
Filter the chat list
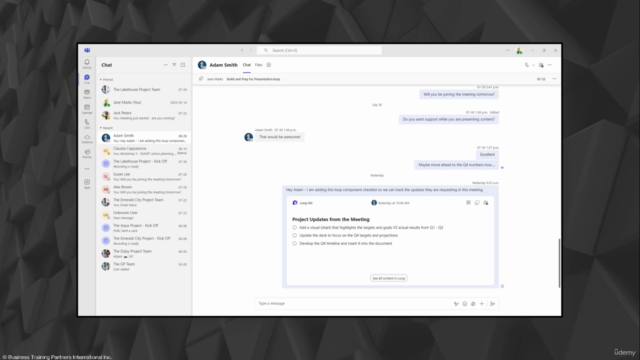pyautogui.click(x=174, y=65)
